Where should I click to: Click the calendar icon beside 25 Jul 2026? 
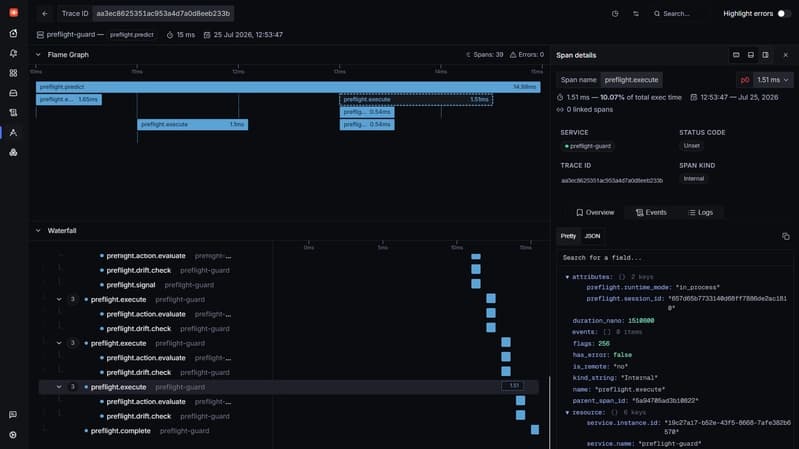coord(207,35)
